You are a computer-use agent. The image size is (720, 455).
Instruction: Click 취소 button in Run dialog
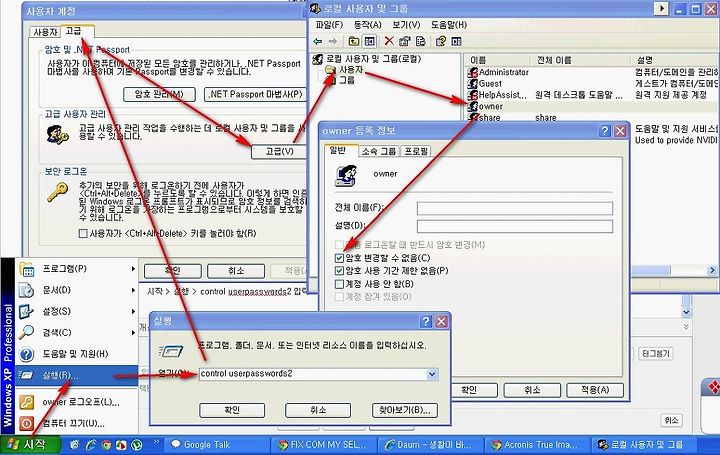click(318, 410)
